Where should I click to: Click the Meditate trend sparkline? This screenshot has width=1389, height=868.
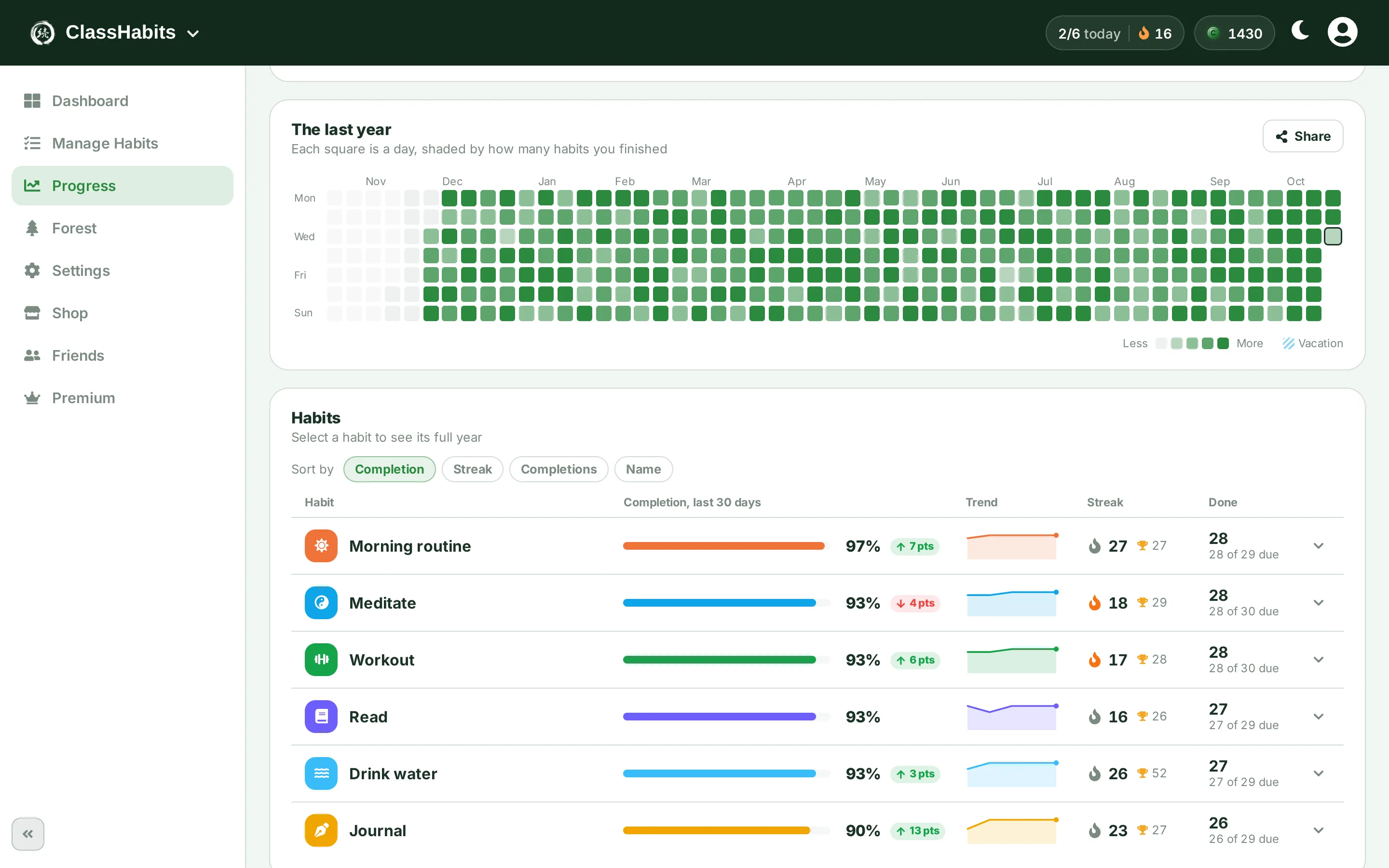[x=1012, y=603]
